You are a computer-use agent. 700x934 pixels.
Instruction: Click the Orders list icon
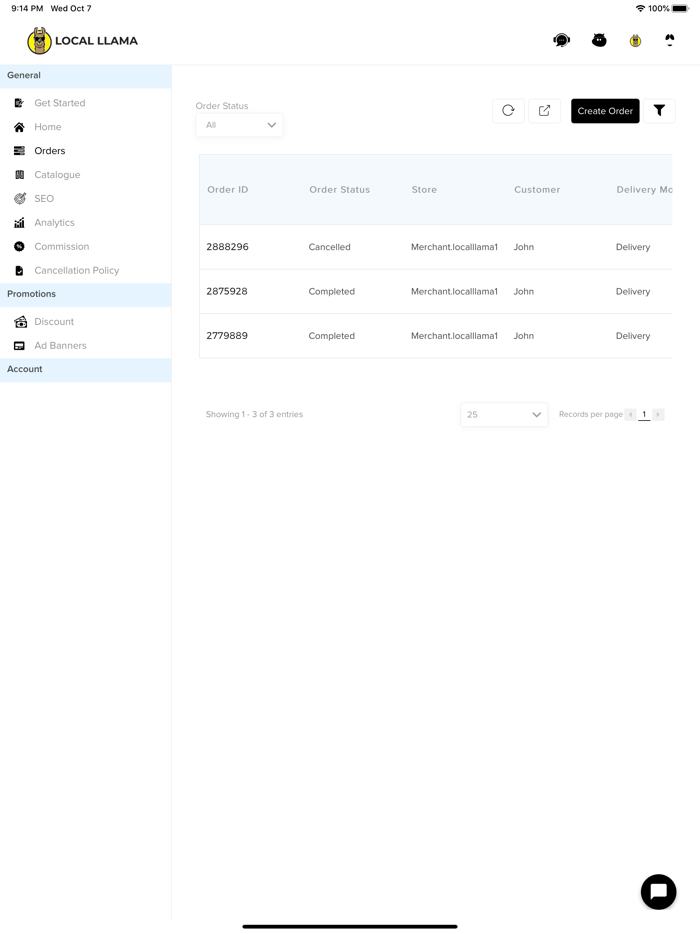coord(19,151)
